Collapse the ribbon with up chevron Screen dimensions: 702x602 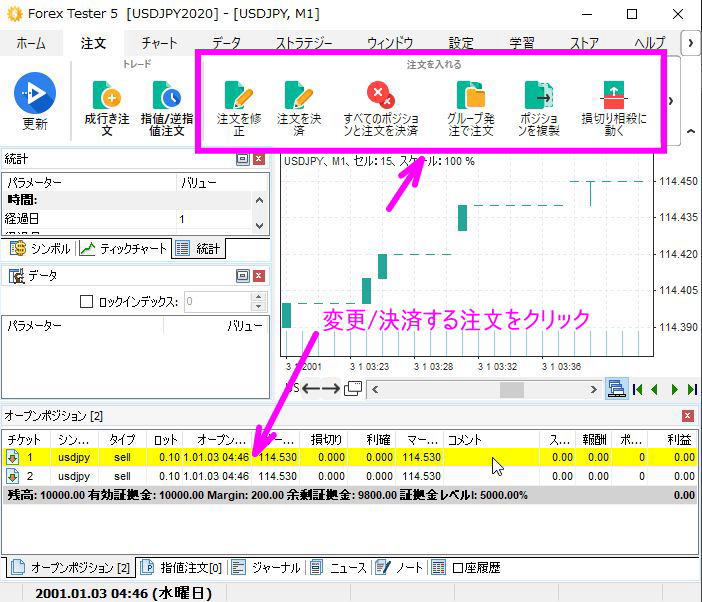pos(691,131)
